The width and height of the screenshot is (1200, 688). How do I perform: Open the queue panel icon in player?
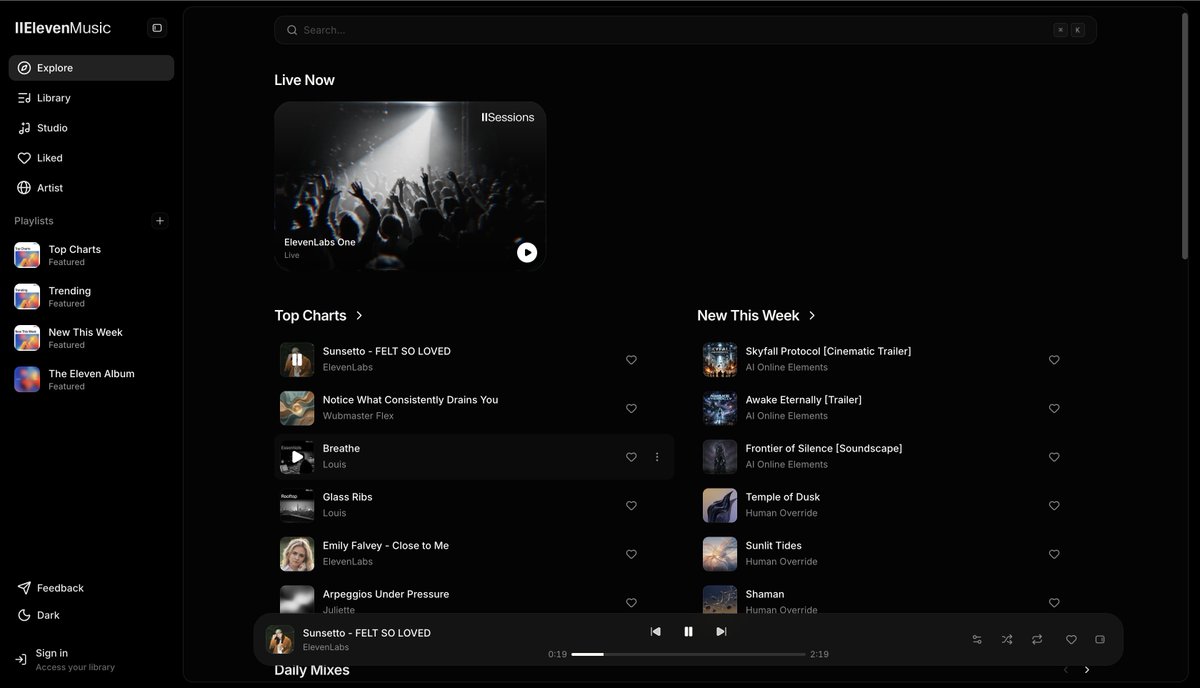click(x=1100, y=639)
